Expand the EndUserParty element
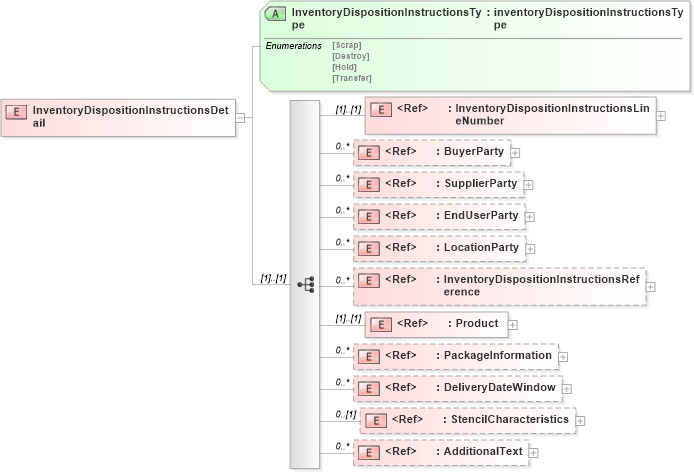Viewport: 694px width, 473px height. (531, 217)
